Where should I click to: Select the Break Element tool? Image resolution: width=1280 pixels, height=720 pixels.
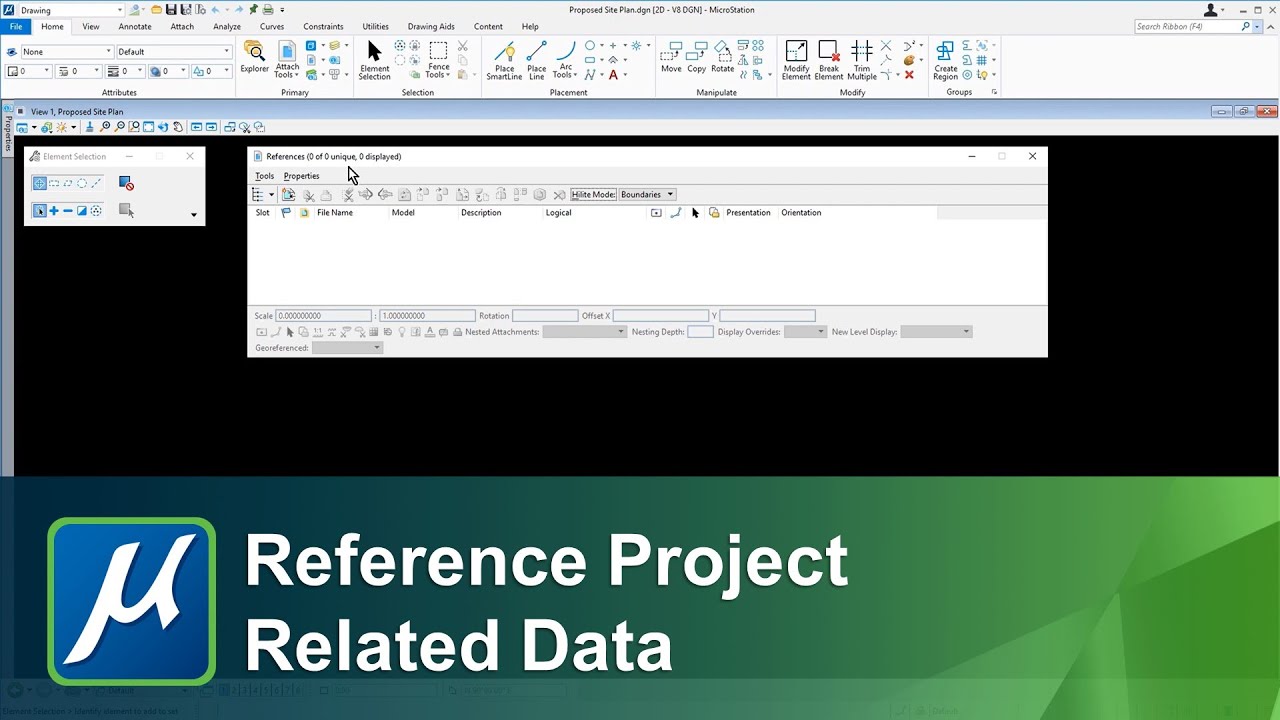tap(829, 60)
